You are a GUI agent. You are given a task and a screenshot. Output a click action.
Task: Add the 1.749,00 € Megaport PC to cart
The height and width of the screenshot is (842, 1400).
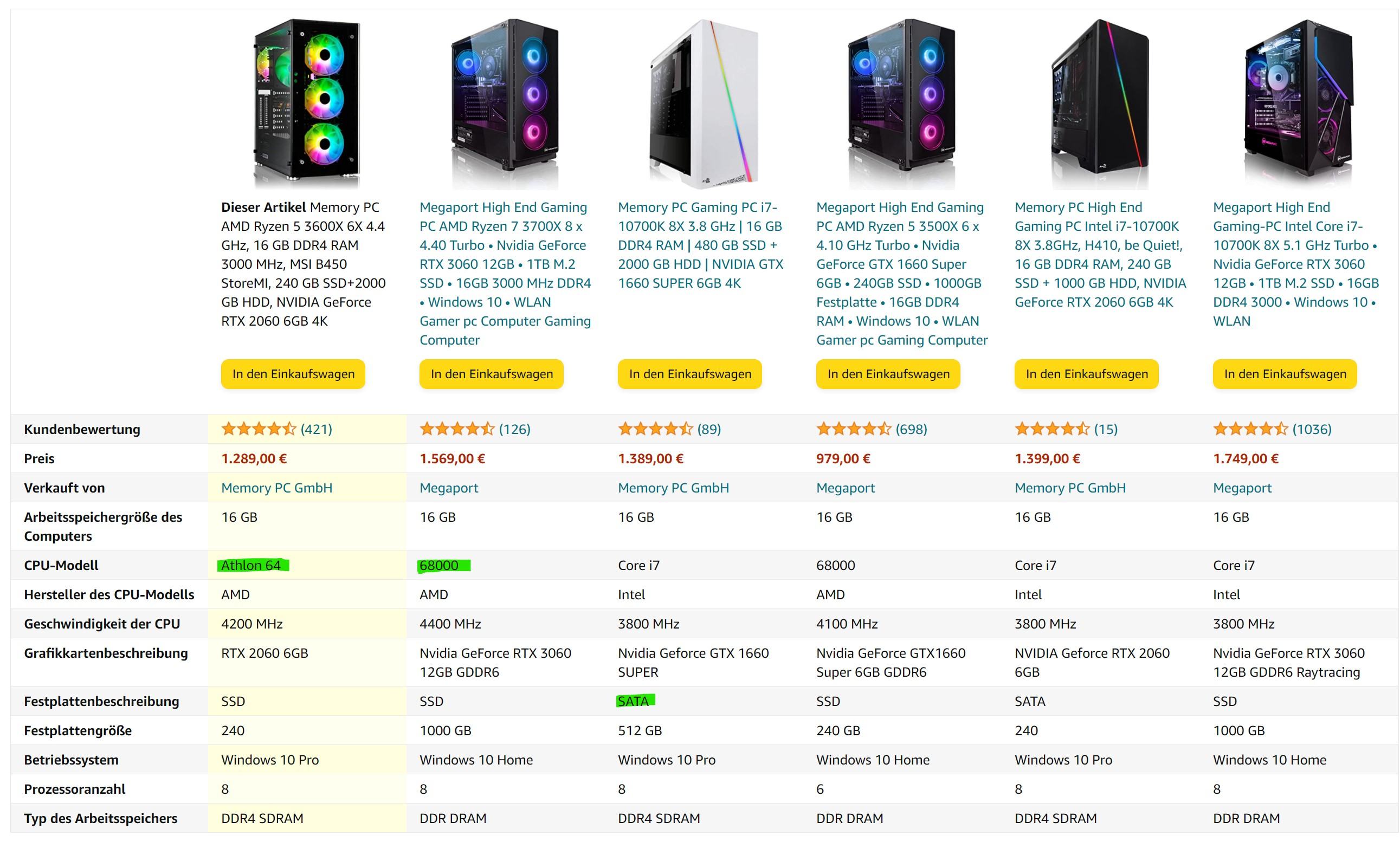tap(1284, 374)
